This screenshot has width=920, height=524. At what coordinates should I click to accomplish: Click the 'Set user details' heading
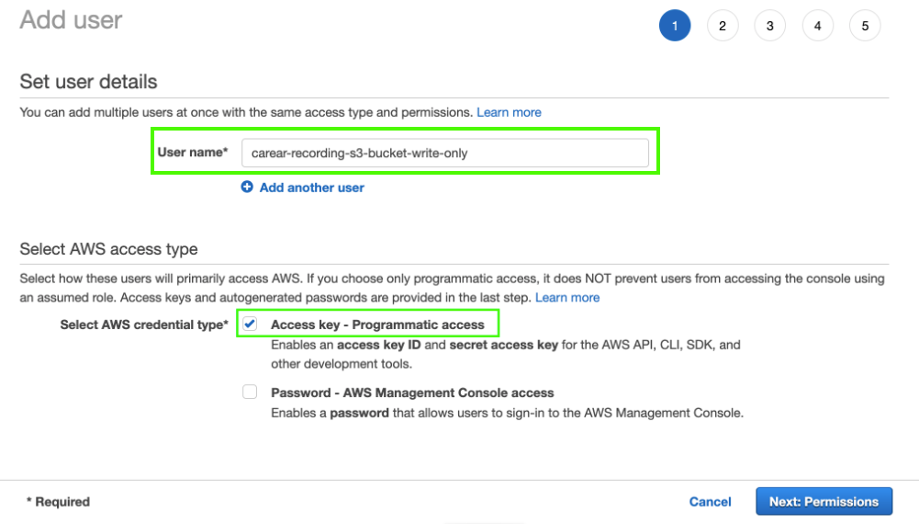click(x=89, y=82)
